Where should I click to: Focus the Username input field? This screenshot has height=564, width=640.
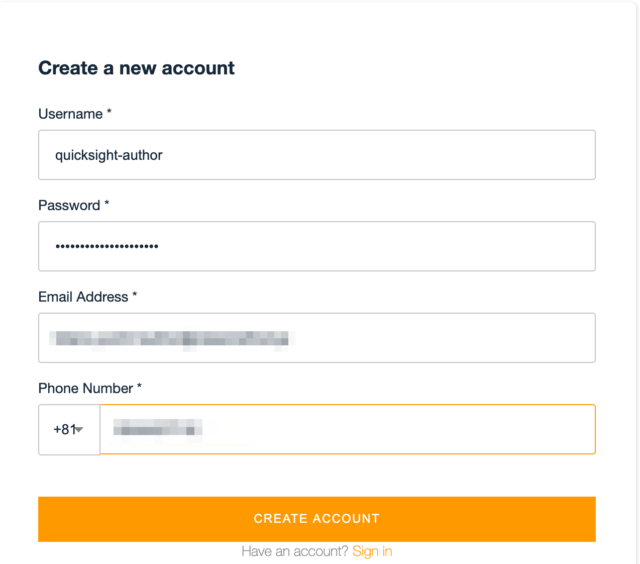click(x=317, y=155)
